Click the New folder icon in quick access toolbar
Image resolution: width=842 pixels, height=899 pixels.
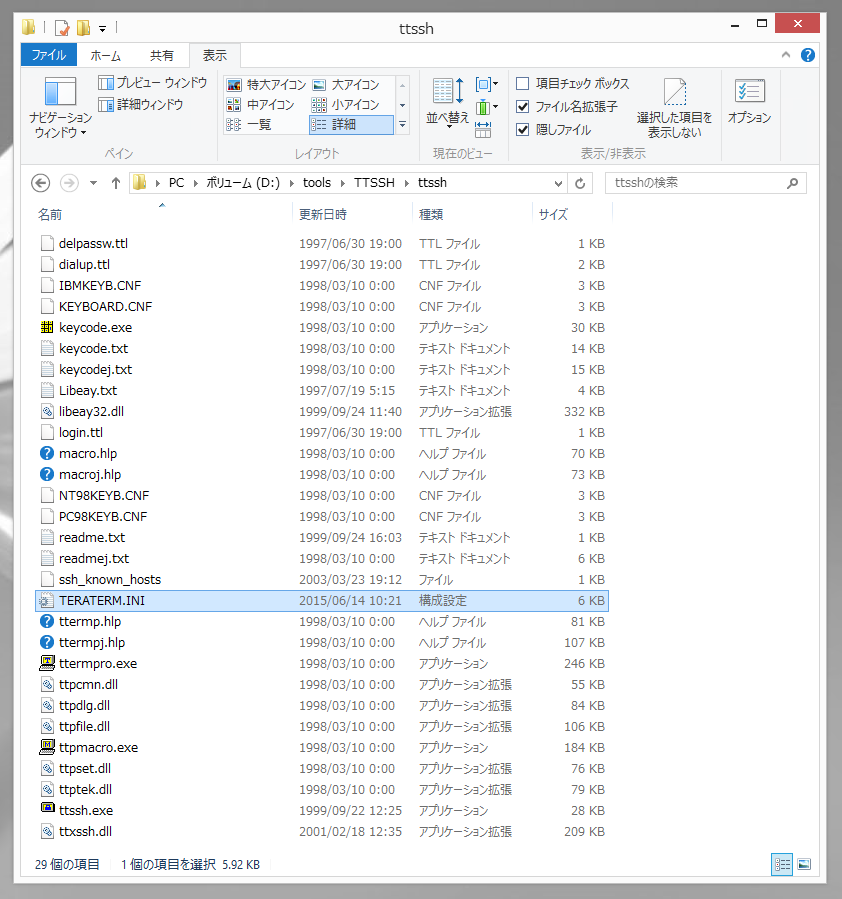pyautogui.click(x=84, y=28)
